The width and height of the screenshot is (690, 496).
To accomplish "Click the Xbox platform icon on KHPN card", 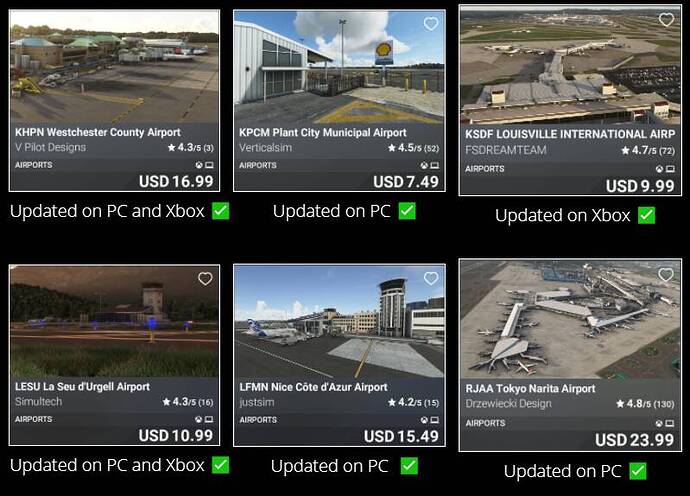I will click(199, 165).
